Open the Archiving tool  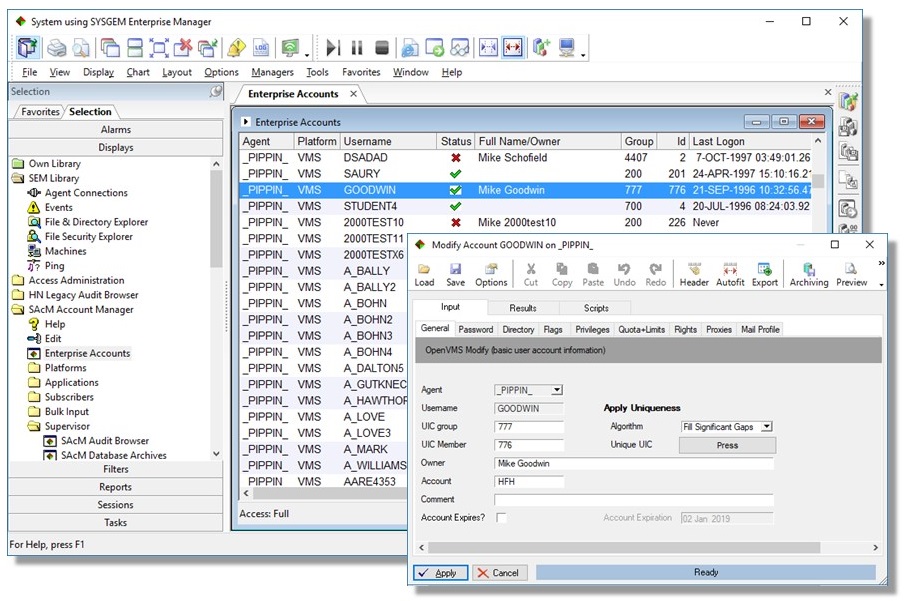[809, 274]
